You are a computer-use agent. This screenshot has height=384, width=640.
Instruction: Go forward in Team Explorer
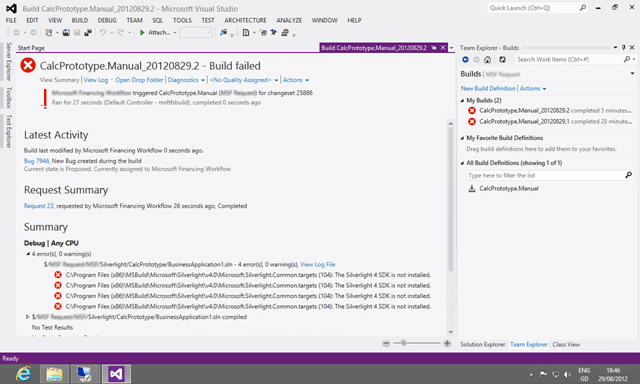point(476,60)
